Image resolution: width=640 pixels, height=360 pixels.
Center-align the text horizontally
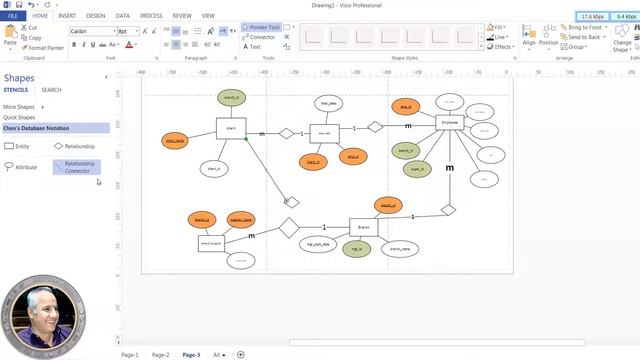pyautogui.click(x=176, y=44)
